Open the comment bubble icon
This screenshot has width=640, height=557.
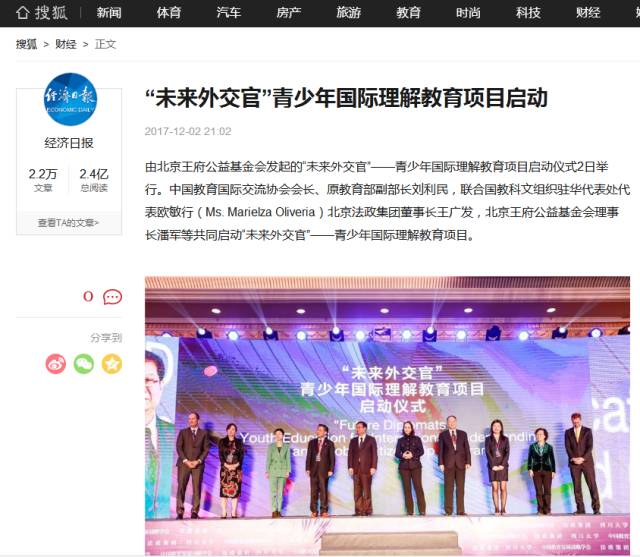(x=112, y=297)
